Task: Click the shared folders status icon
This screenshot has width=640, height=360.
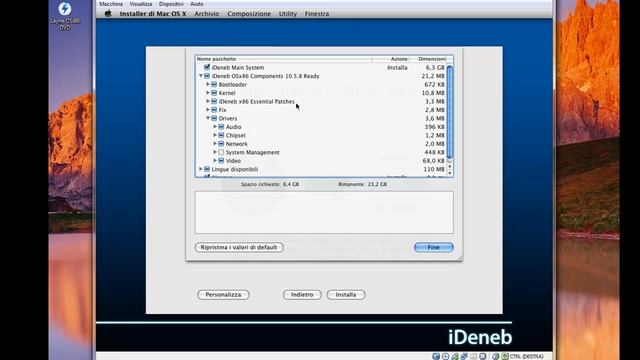Action: pos(473,356)
